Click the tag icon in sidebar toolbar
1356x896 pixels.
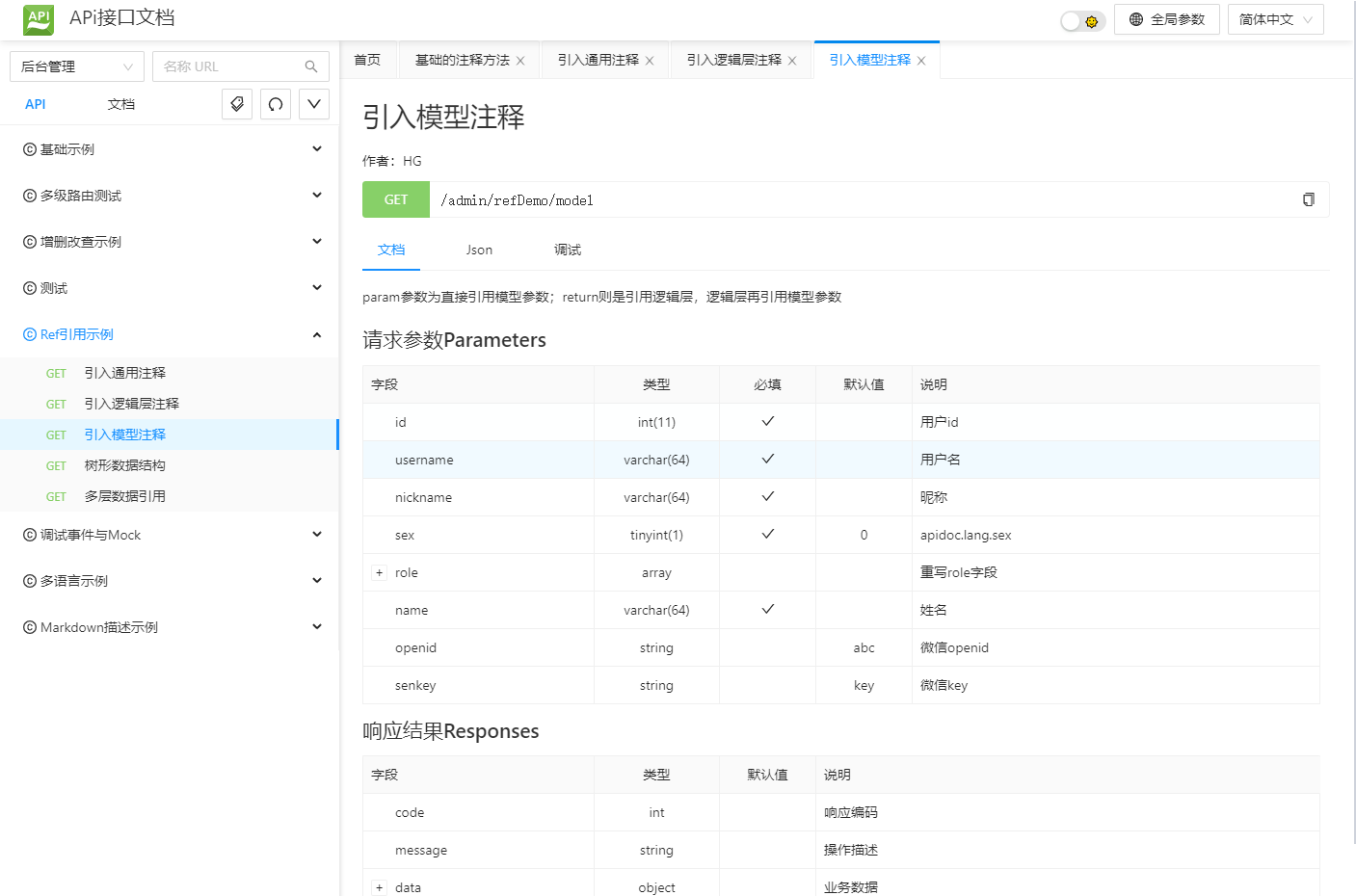pyautogui.click(x=237, y=104)
